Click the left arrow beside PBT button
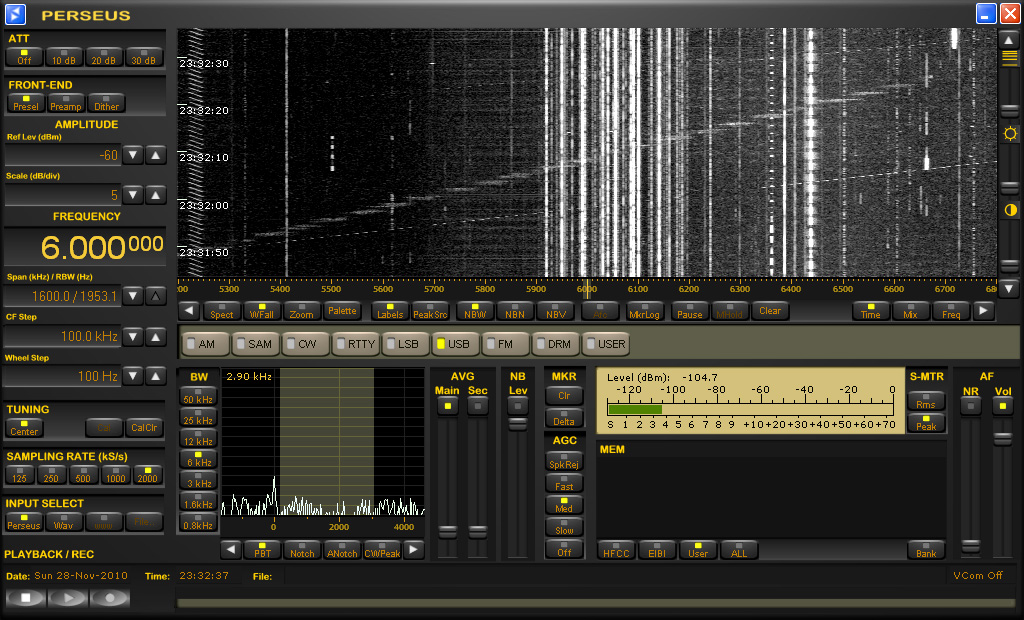 click(x=231, y=550)
